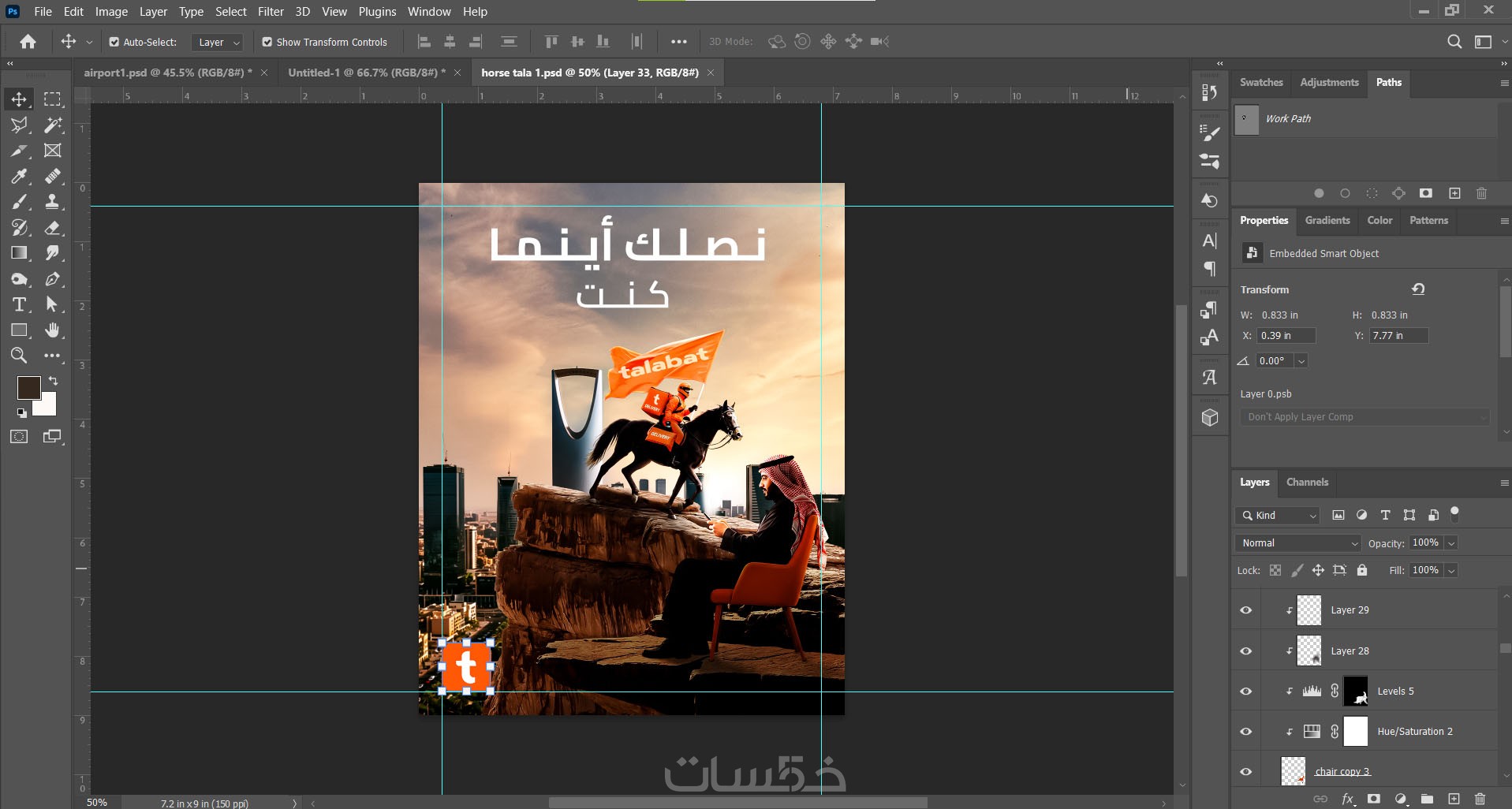Choose the Gradient tool
1512x809 pixels.
coord(19,253)
